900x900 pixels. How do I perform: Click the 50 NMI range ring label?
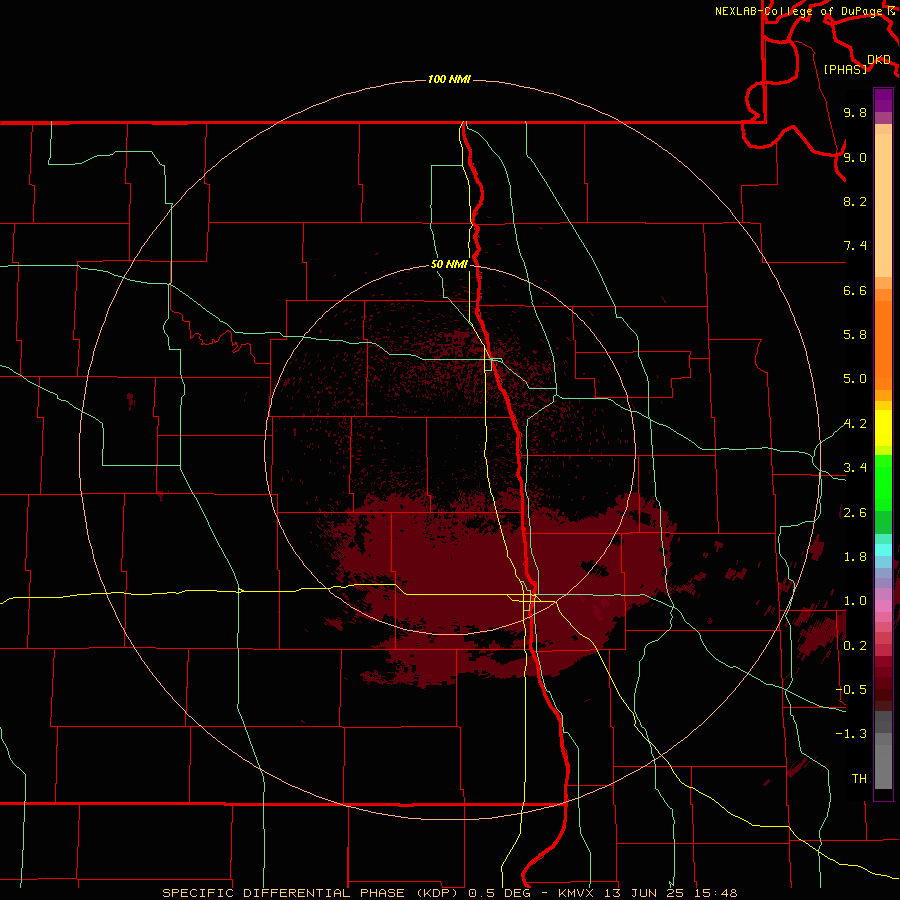(449, 264)
